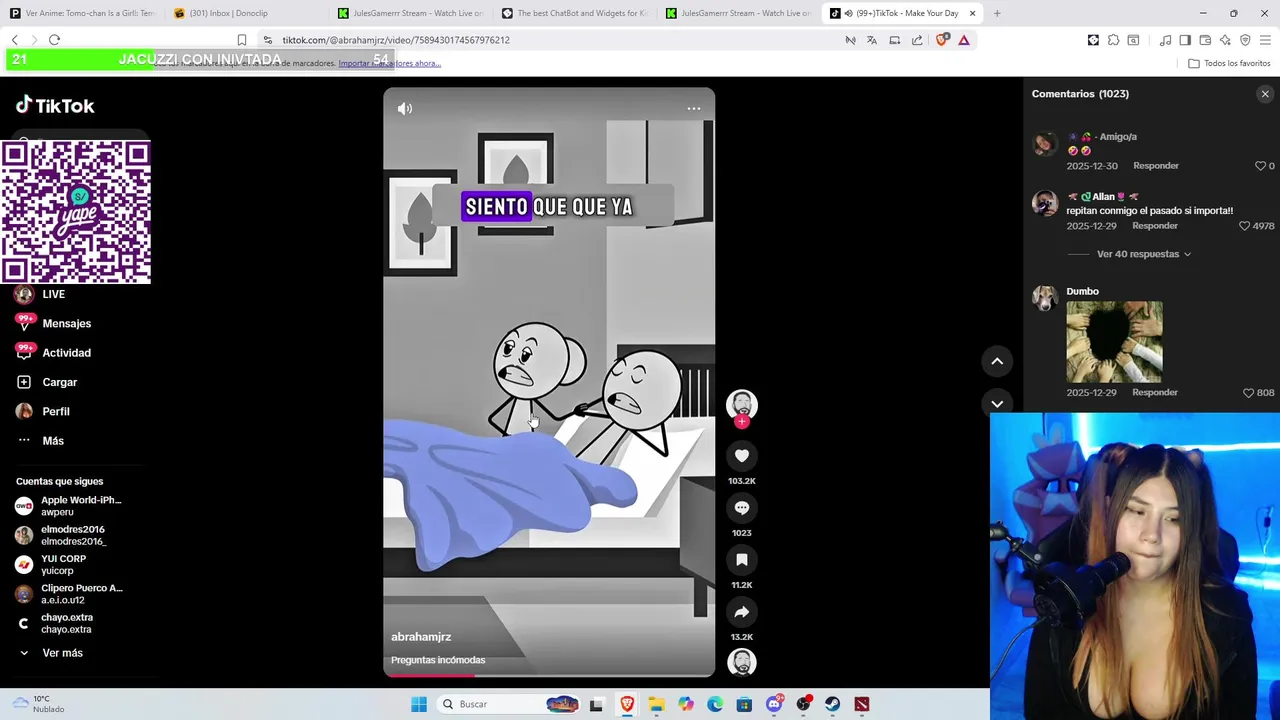Open File Explorer from the taskbar
The height and width of the screenshot is (720, 1280).
[x=656, y=704]
